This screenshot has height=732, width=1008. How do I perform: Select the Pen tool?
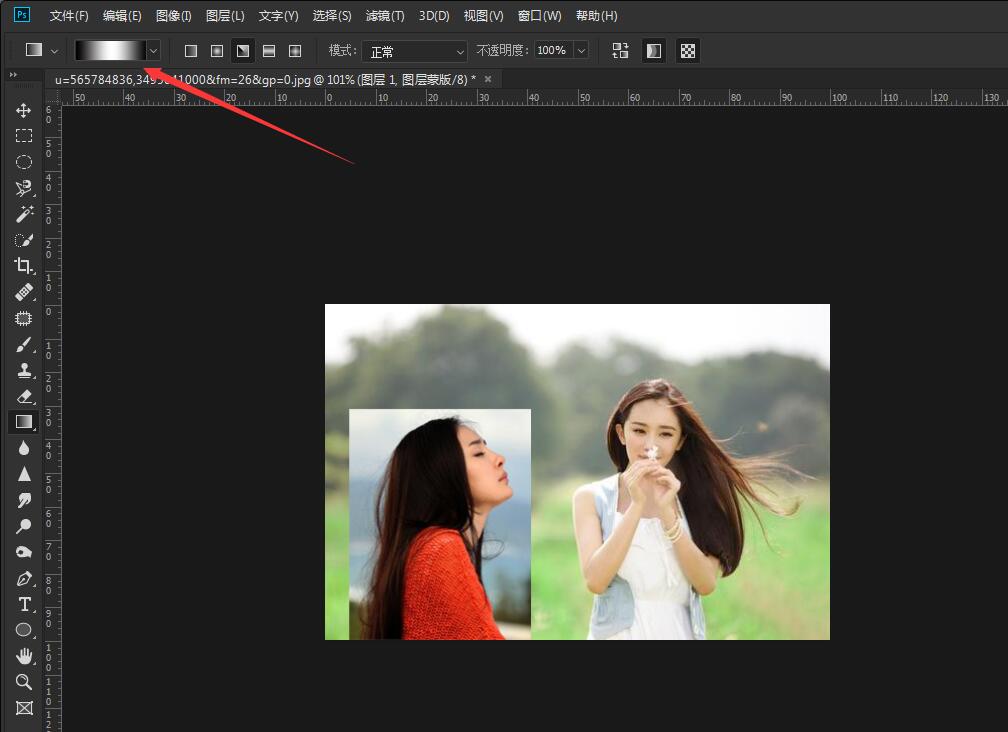click(24, 578)
